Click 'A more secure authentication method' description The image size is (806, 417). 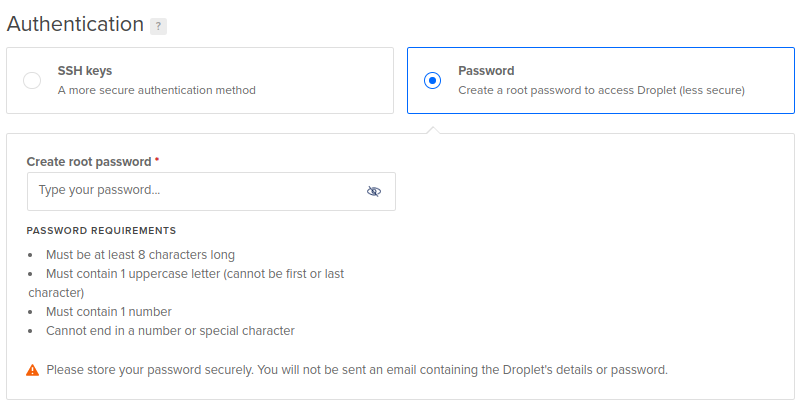157,90
